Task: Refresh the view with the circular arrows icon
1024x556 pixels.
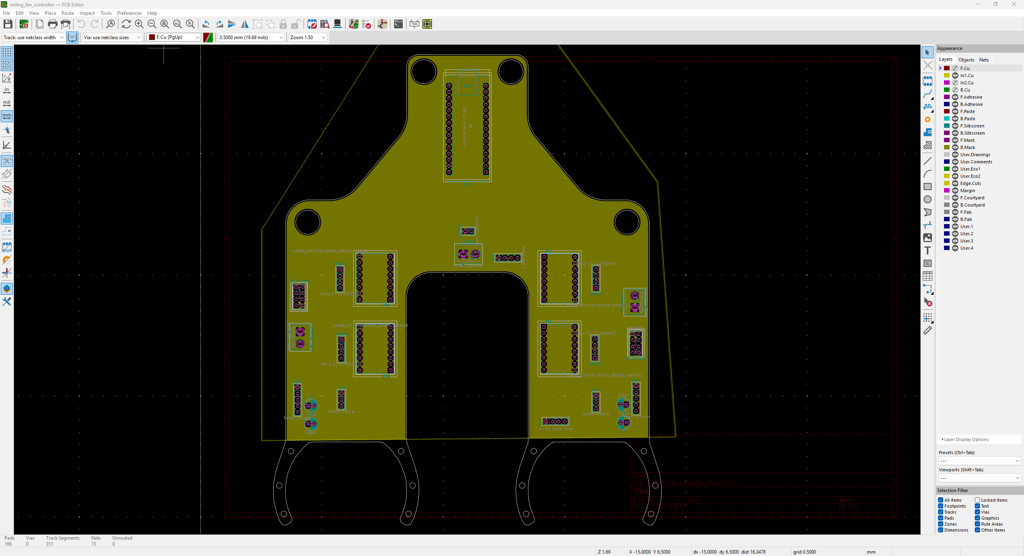Action: pyautogui.click(x=126, y=24)
